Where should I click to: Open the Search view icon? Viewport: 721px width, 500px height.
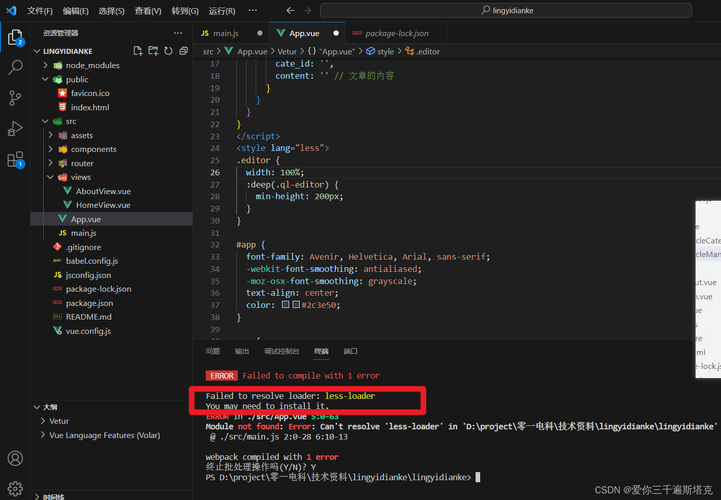click(15, 68)
